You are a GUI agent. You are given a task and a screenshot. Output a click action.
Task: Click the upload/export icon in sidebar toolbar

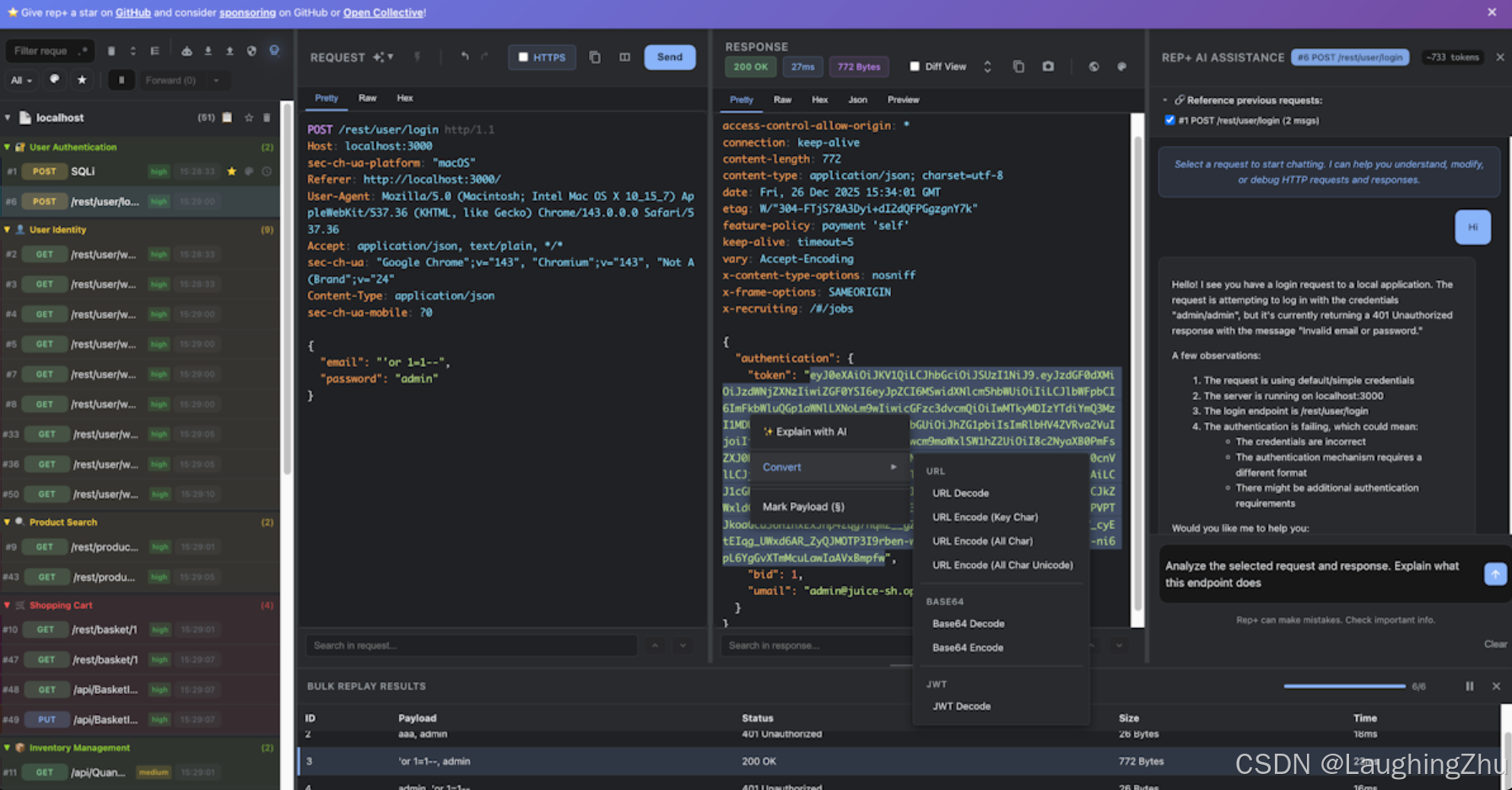pyautogui.click(x=229, y=51)
